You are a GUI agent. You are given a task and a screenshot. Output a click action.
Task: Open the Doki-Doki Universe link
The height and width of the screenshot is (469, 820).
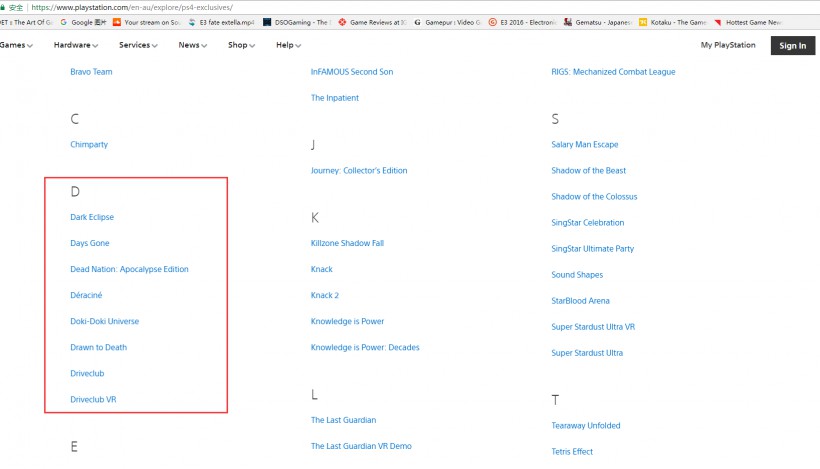105,321
